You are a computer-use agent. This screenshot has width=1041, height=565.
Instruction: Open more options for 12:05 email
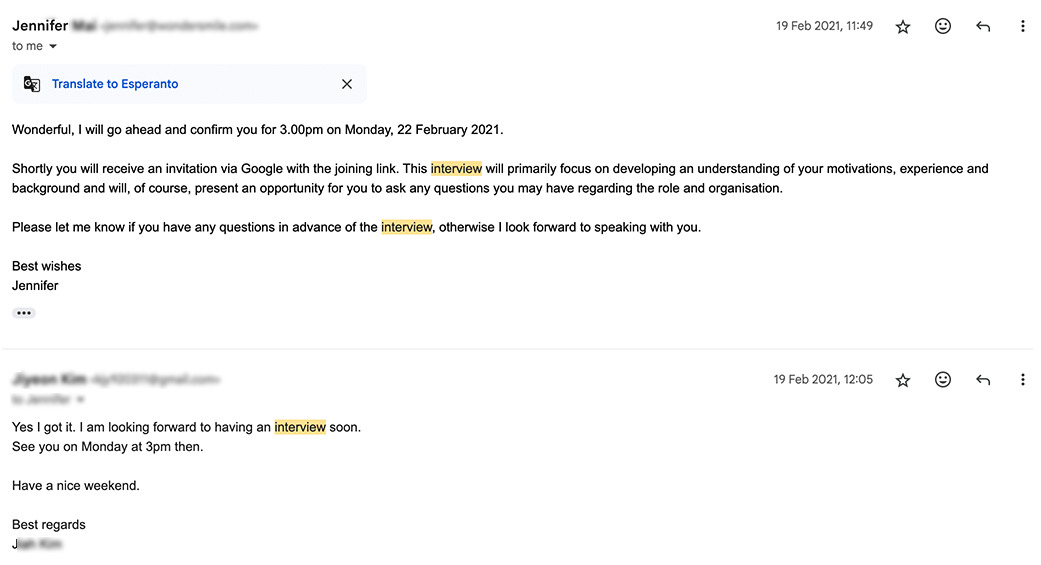click(1022, 380)
